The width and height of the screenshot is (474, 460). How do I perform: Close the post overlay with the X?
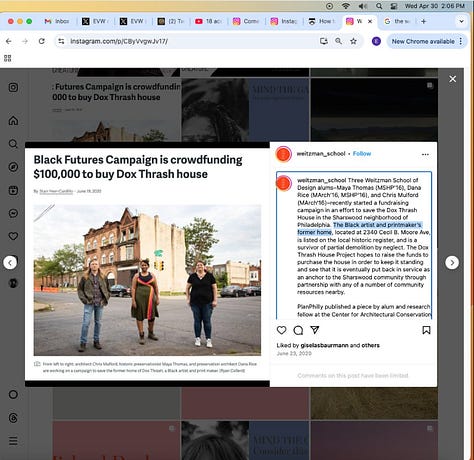point(452,79)
